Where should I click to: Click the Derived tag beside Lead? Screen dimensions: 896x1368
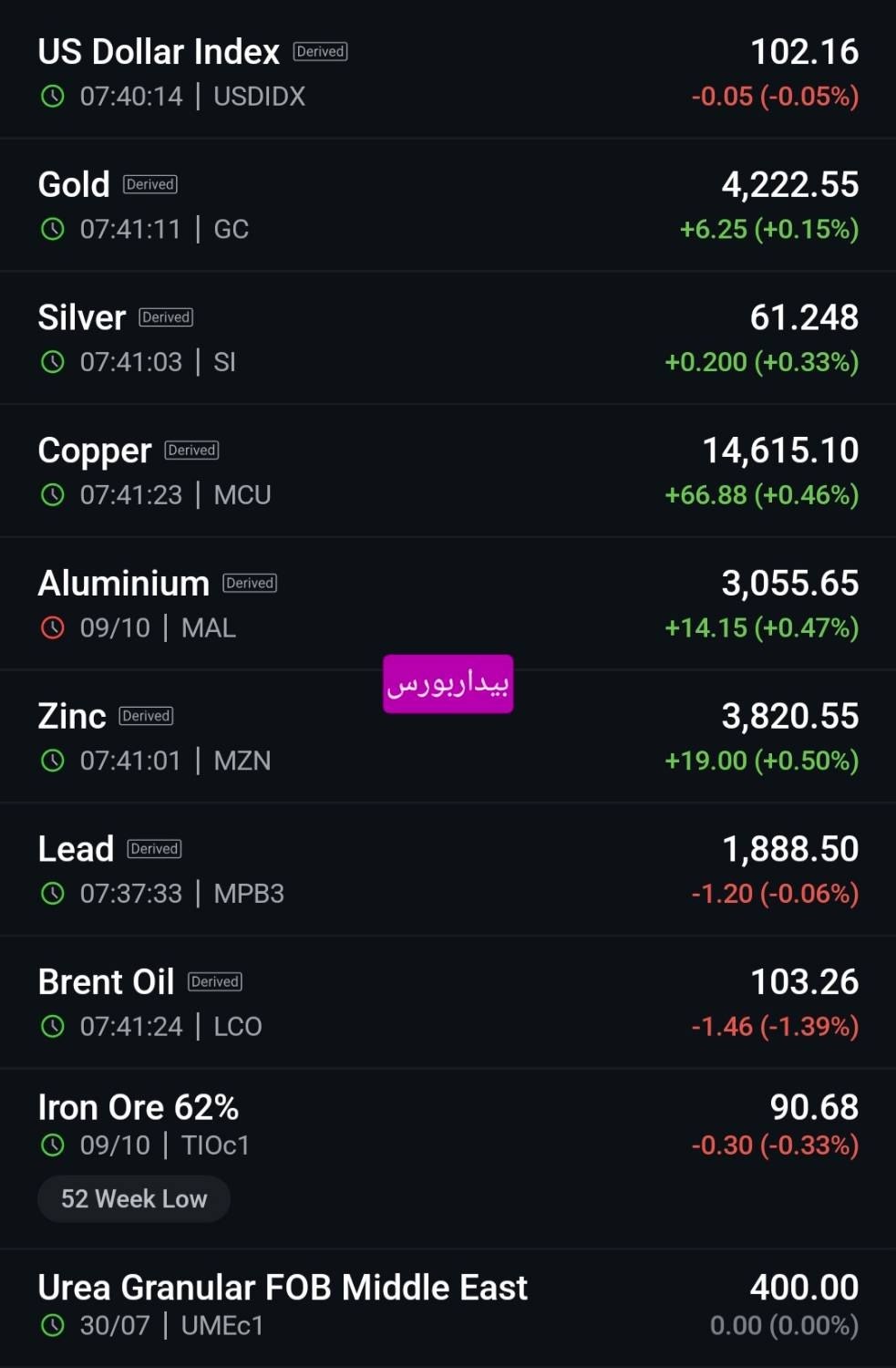(154, 849)
